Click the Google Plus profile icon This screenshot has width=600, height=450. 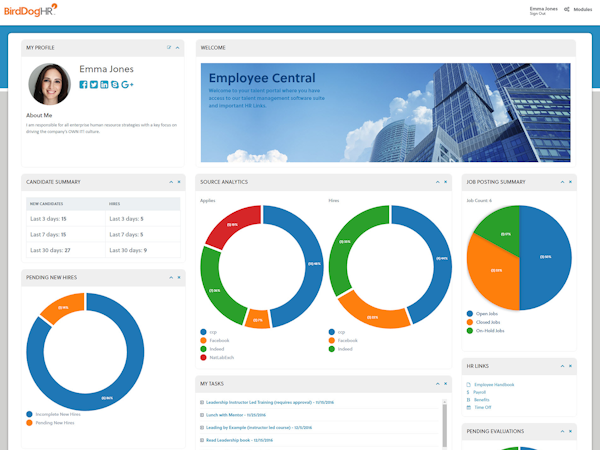tap(128, 85)
